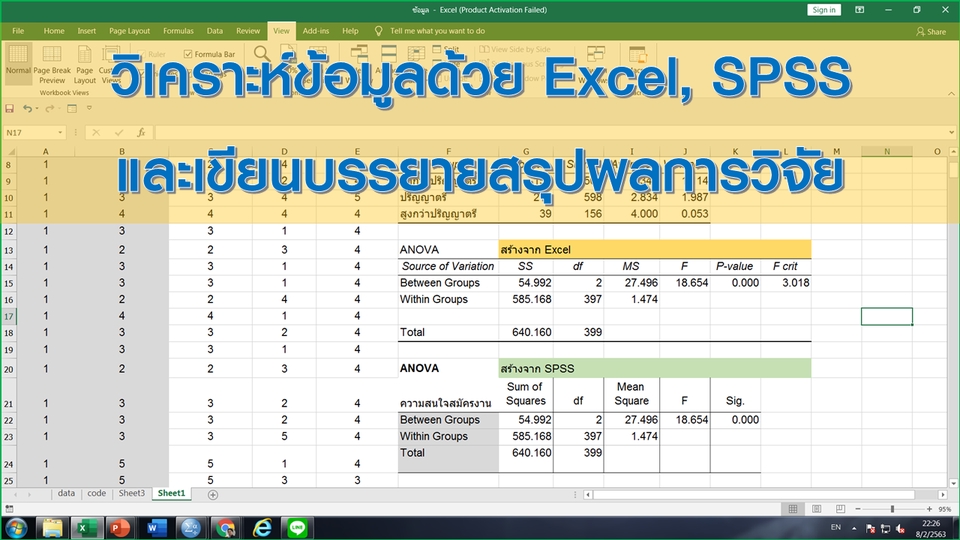This screenshot has height=540, width=960.
Task: Add a new sheet with plus icon
Action: point(212,495)
